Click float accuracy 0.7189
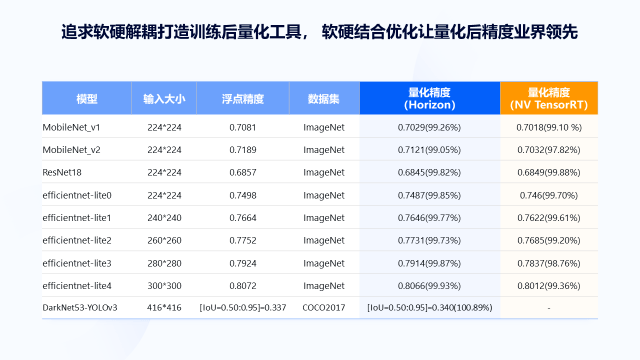Image resolution: width=640 pixels, height=360 pixels. pos(243,150)
